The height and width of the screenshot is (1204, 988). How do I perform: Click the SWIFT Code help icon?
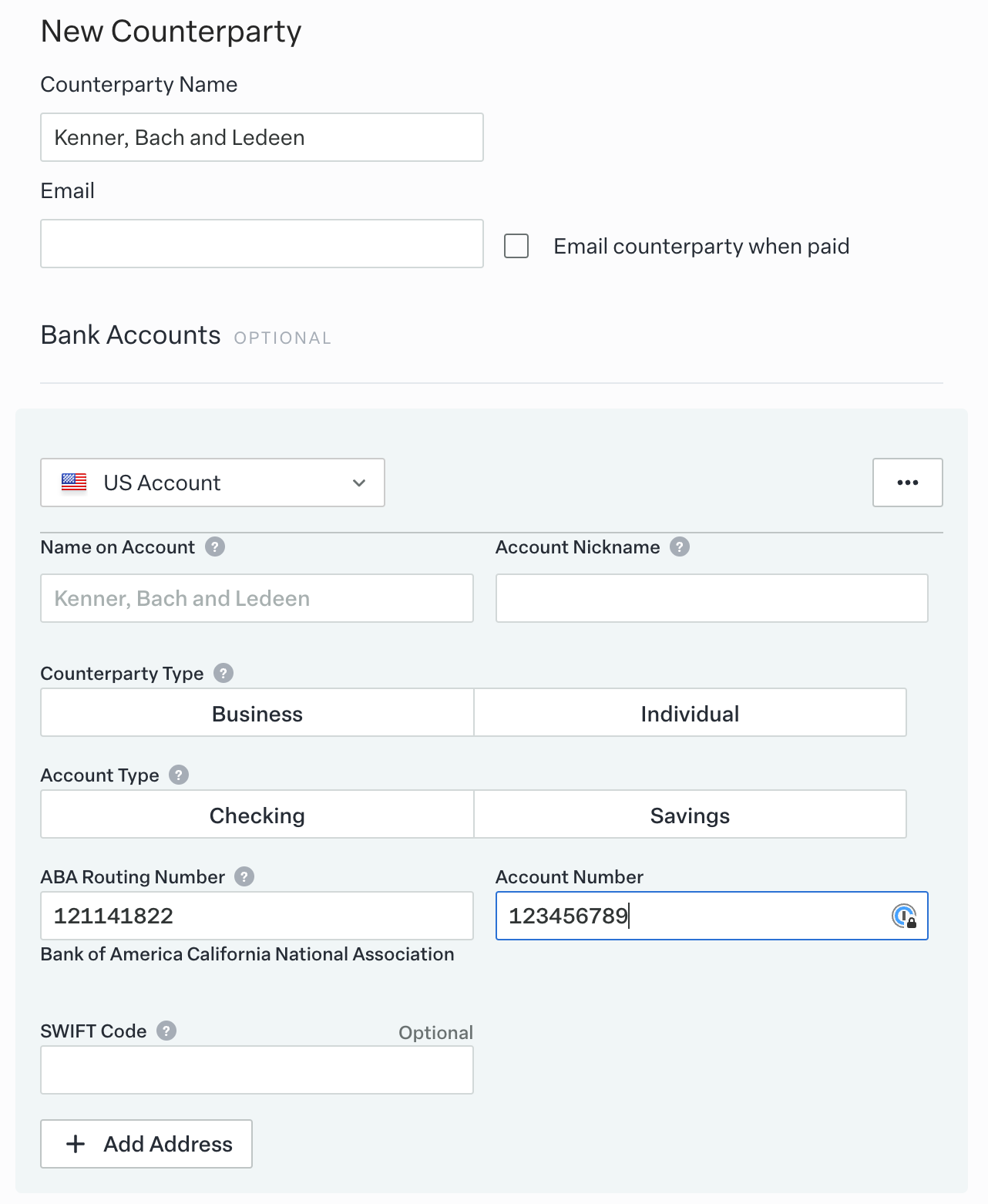(166, 1031)
